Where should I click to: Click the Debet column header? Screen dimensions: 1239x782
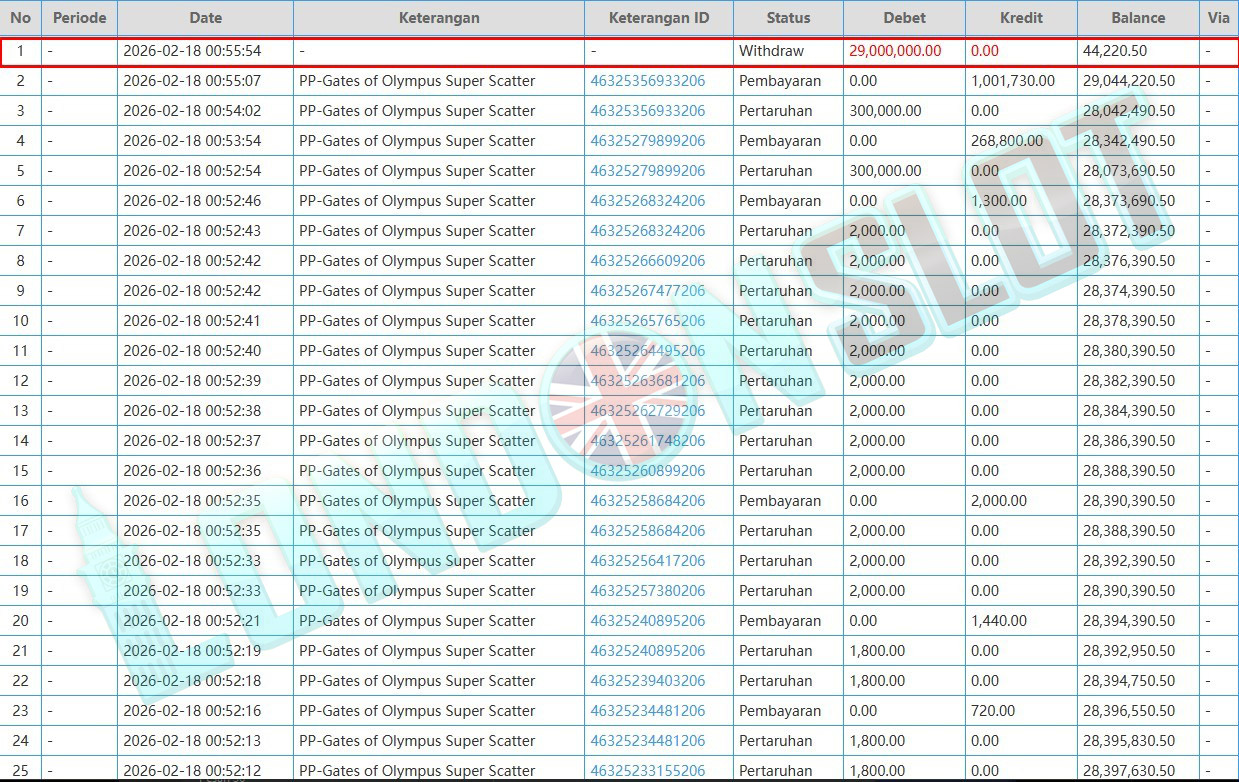coord(904,18)
